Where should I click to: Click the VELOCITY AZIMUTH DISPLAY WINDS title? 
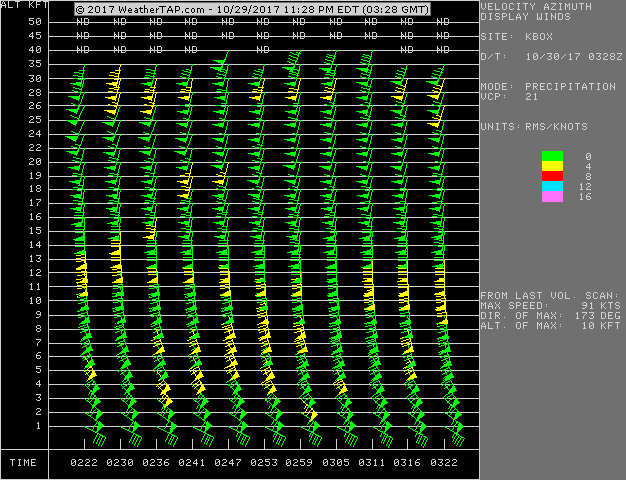(536, 12)
